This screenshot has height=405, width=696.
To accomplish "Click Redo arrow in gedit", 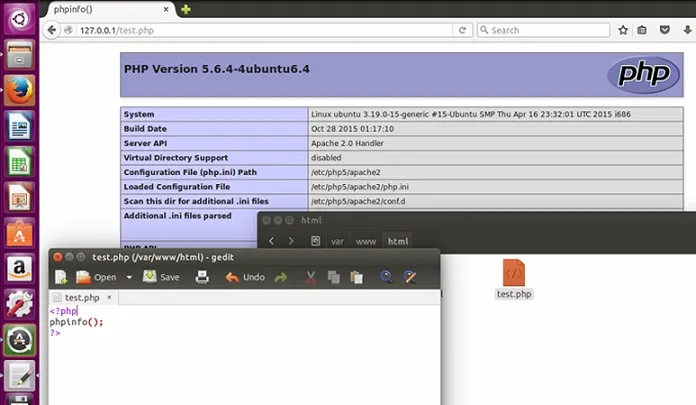I will (281, 278).
